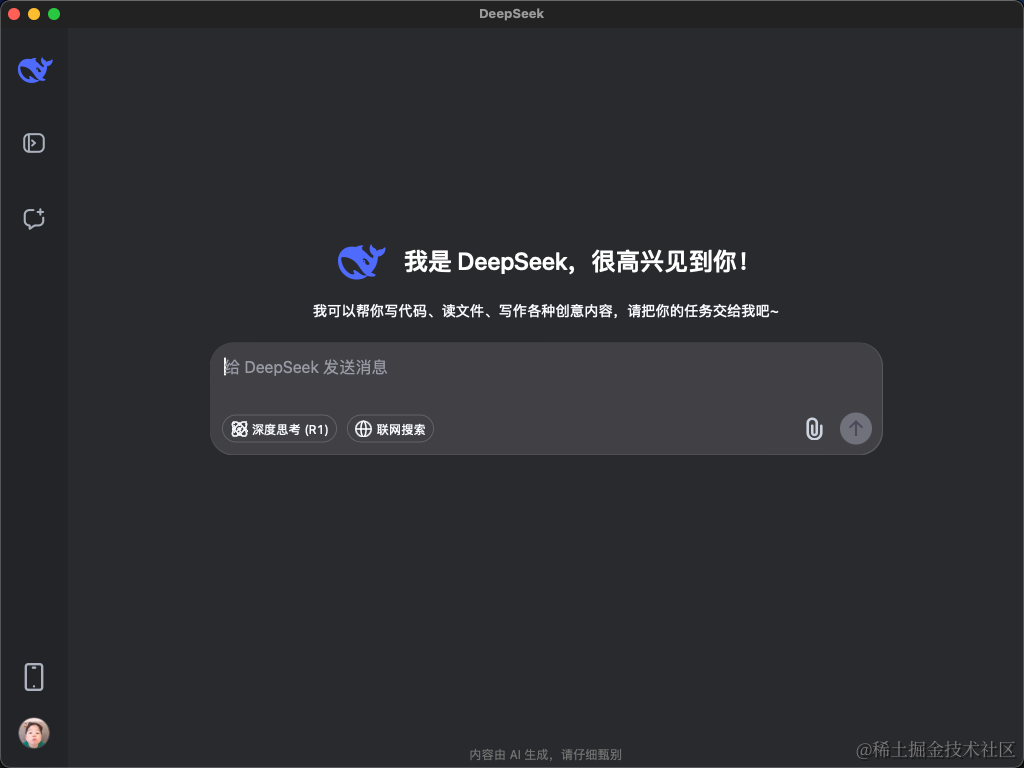The width and height of the screenshot is (1024, 768).
Task: Send message with the up-arrow button
Action: [856, 428]
